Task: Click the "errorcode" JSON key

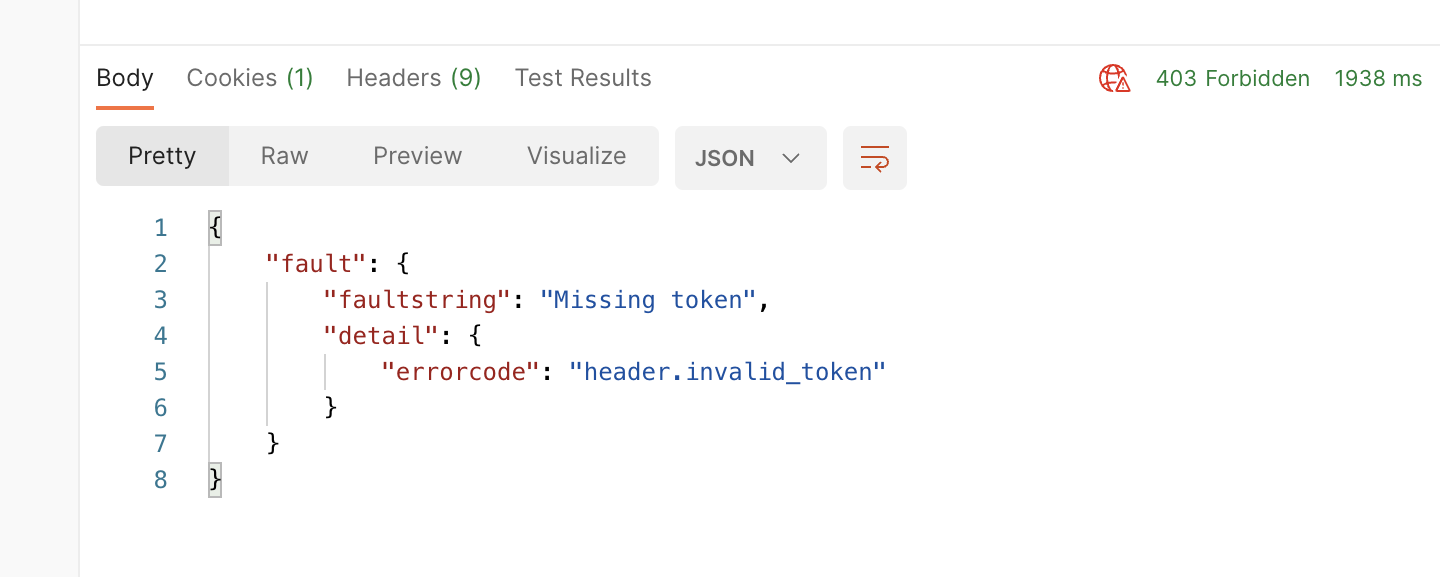Action: pyautogui.click(x=458, y=371)
